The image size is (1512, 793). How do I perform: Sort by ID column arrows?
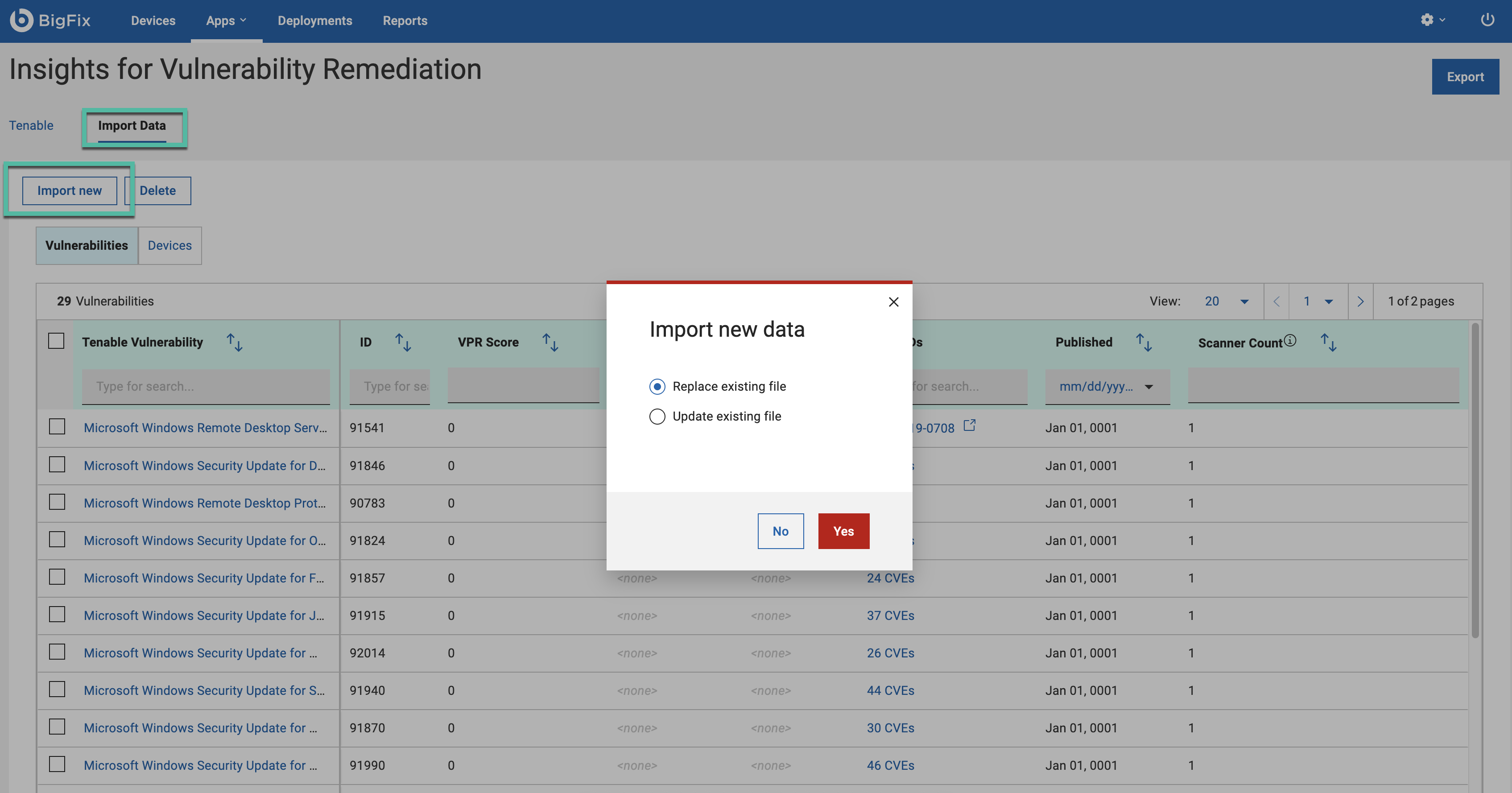click(x=403, y=342)
